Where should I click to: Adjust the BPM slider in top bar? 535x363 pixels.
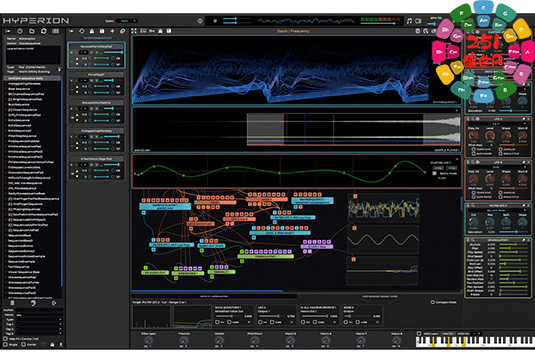pyautogui.click(x=432, y=24)
